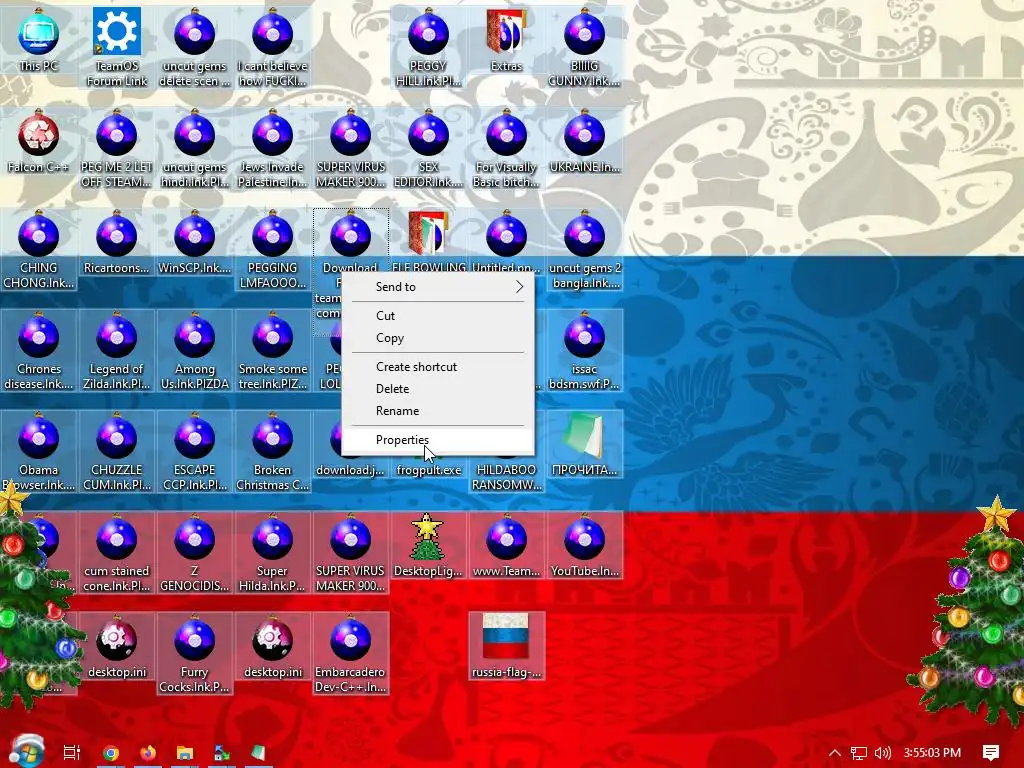
Task: Choose Cut from the context menu
Action: [x=438, y=315]
